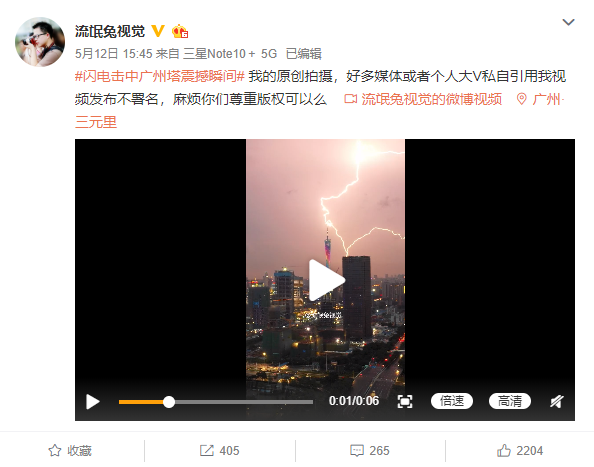
Task: Enter fullscreen with the fullscreen icon
Action: [405, 401]
